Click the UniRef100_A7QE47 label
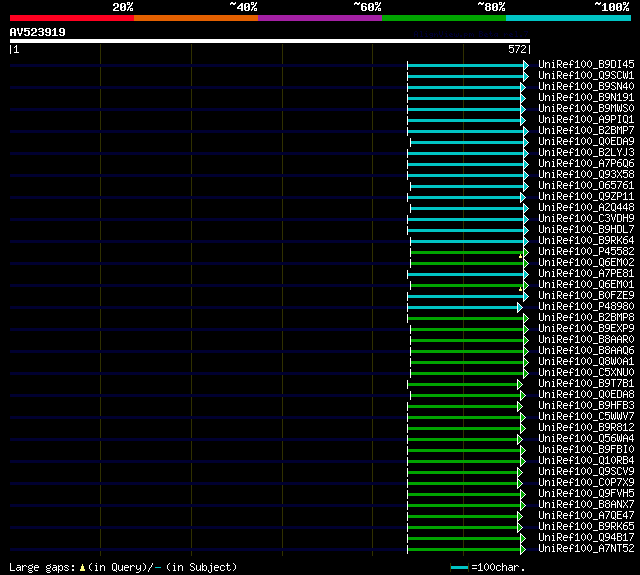This screenshot has width=640, height=575. point(586,516)
